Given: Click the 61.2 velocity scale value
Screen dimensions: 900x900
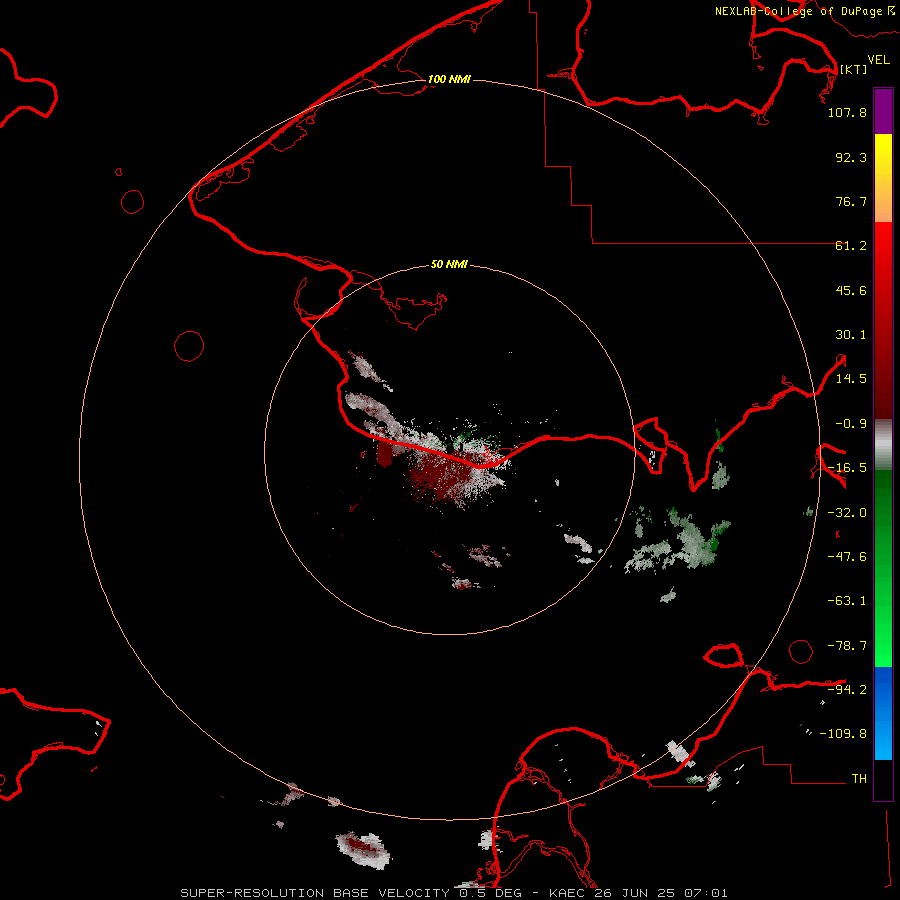Looking at the screenshot, I should pyautogui.click(x=851, y=246).
